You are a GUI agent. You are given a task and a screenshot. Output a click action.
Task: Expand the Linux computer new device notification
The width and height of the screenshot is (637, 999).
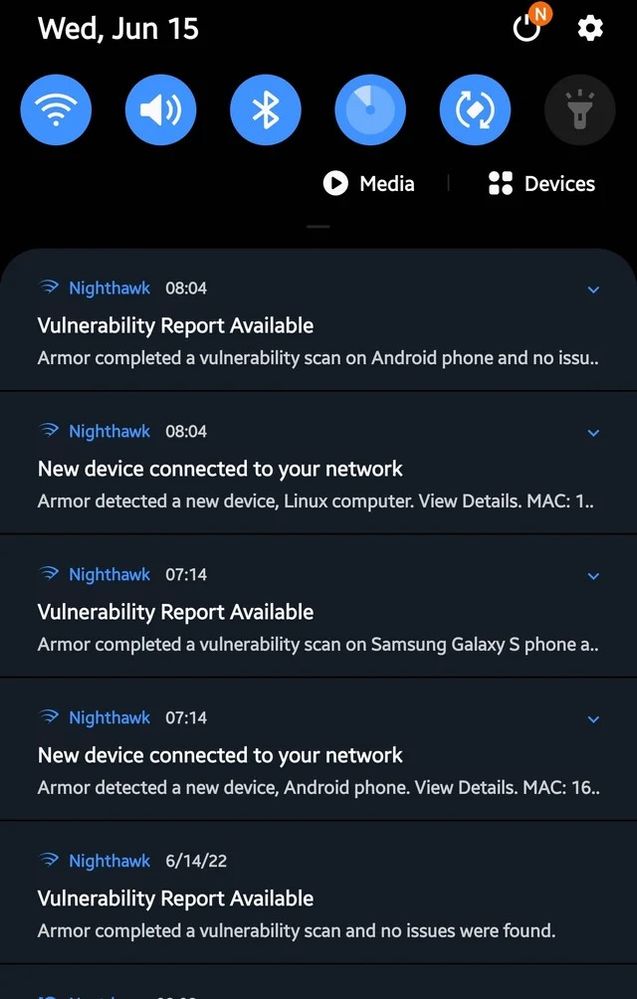pyautogui.click(x=593, y=433)
